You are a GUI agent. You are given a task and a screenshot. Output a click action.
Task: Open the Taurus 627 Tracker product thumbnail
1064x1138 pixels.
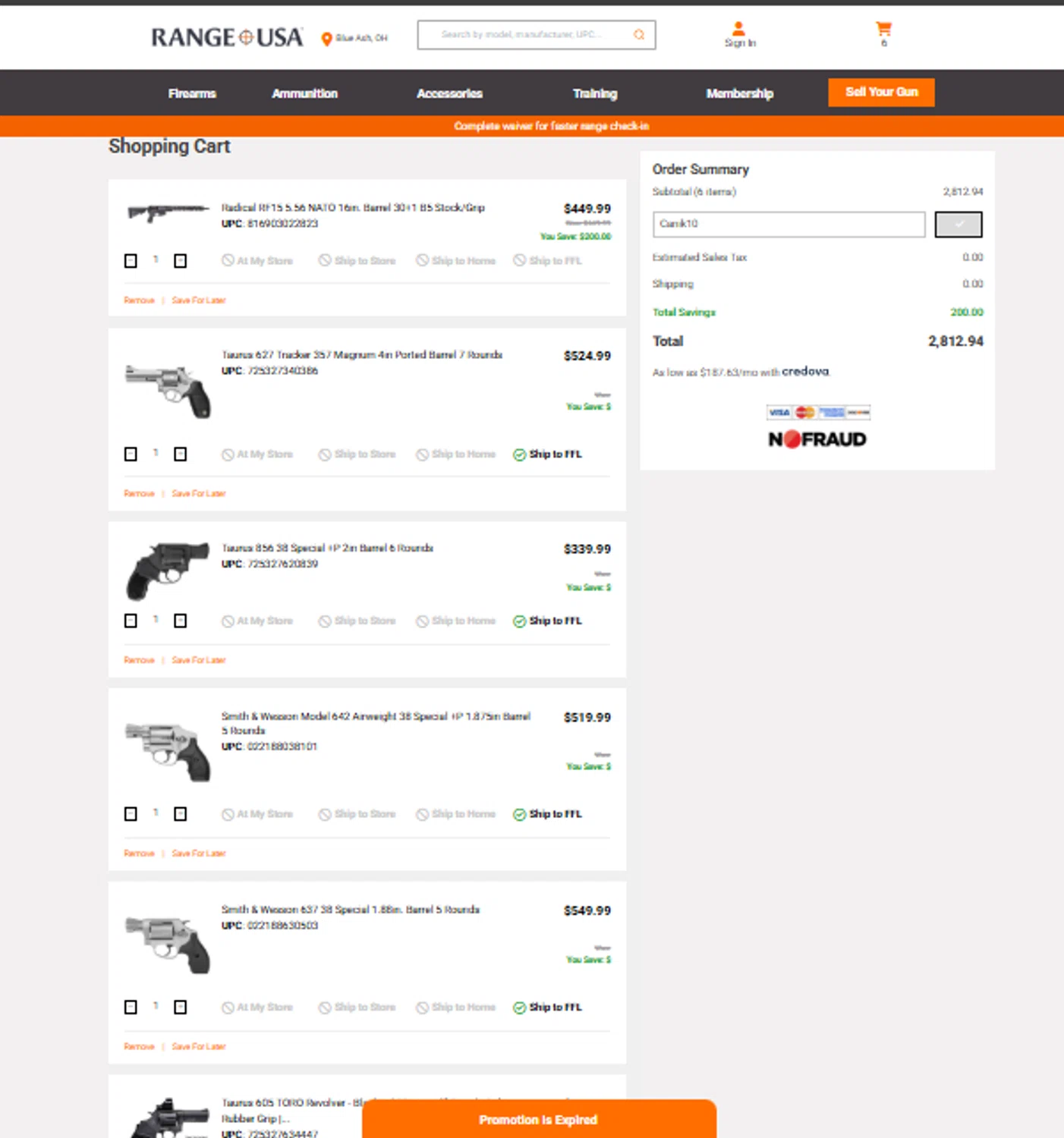(168, 391)
